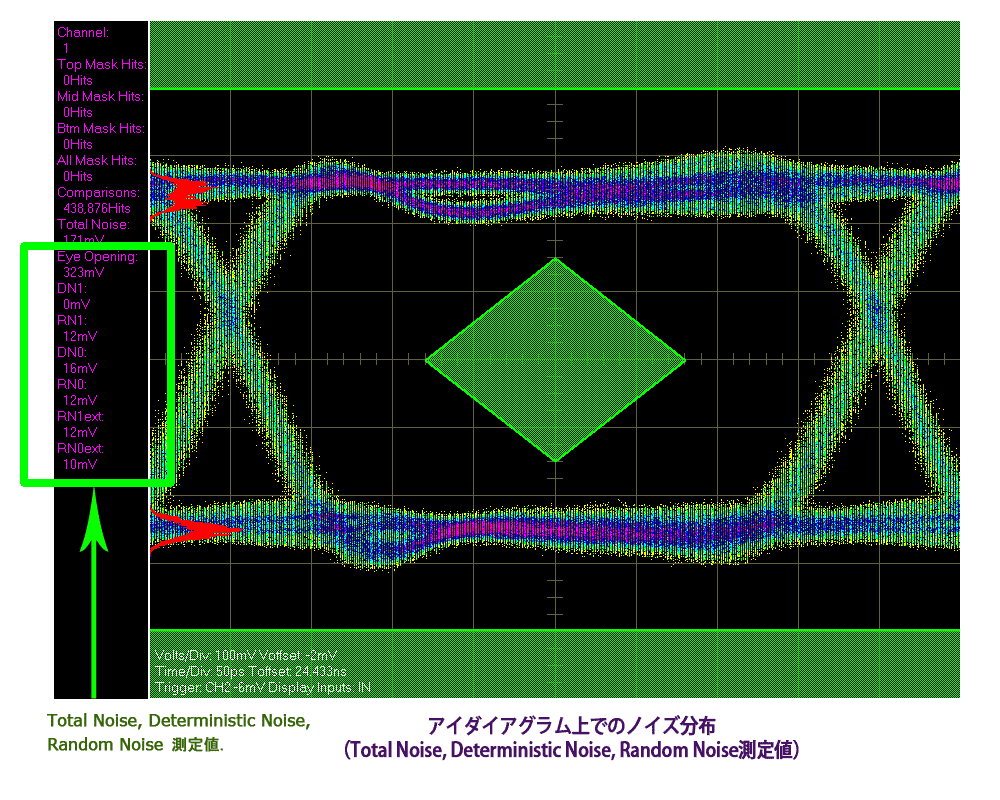Select the bottom green mask band
Image resolution: width=1000 pixels, height=800 pixels.
click(555, 662)
